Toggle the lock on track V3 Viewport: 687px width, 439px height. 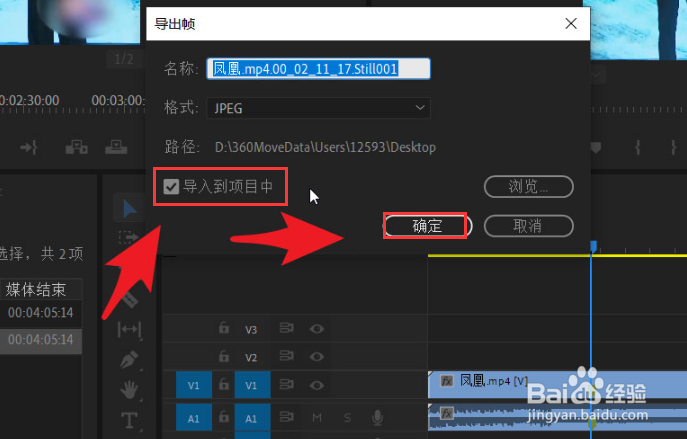point(224,327)
